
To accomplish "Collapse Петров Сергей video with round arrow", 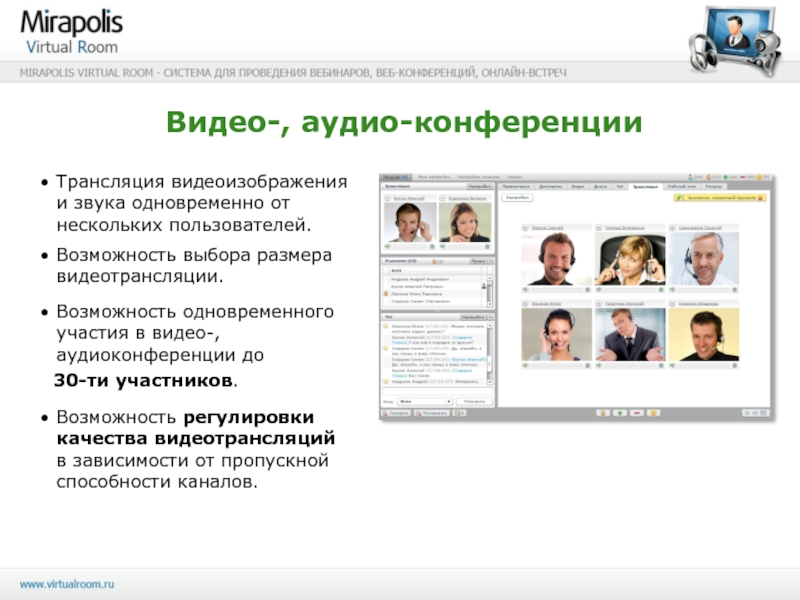I will pos(525,228).
